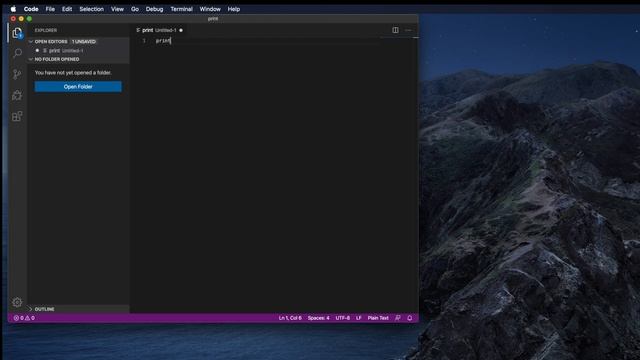This screenshot has width=640, height=360.
Task: Click the errors and warnings status indicator
Action: (24, 318)
